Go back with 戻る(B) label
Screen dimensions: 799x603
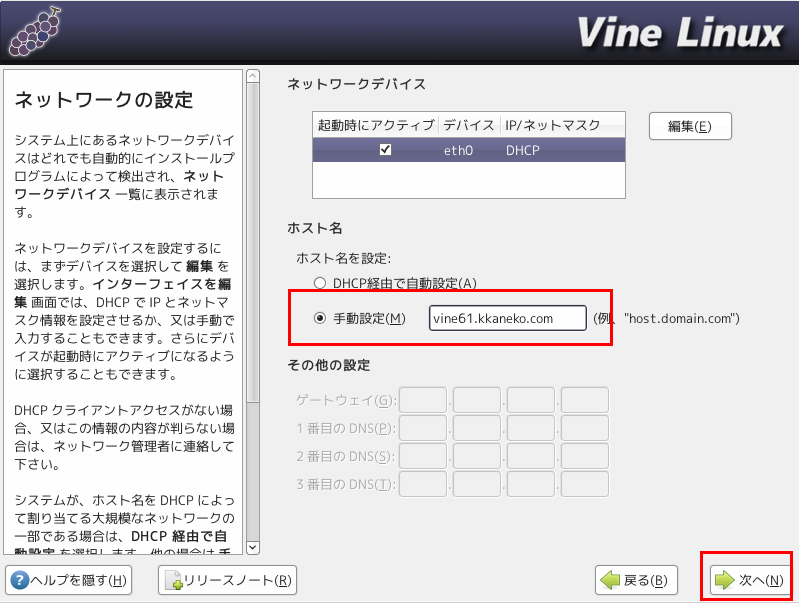645,580
